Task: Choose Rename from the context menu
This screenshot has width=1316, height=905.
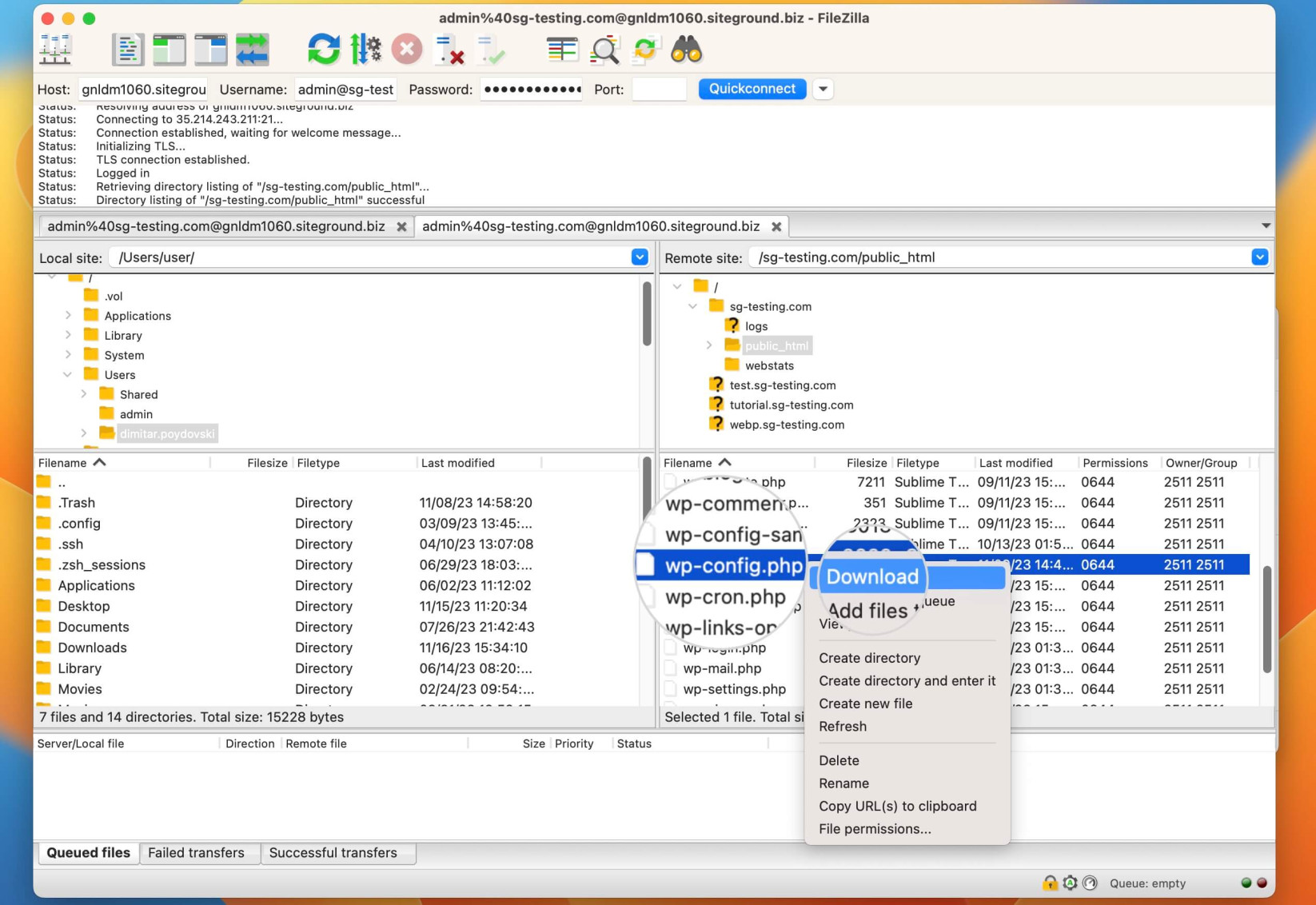Action: tap(843, 783)
